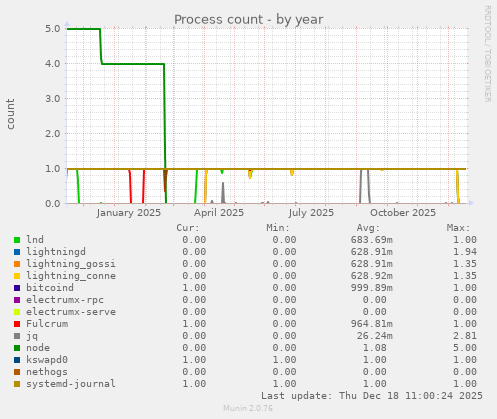Image resolution: width=497 pixels, height=419 pixels.
Task: Click the 'lnd' legend label
Action: pyautogui.click(x=35, y=240)
